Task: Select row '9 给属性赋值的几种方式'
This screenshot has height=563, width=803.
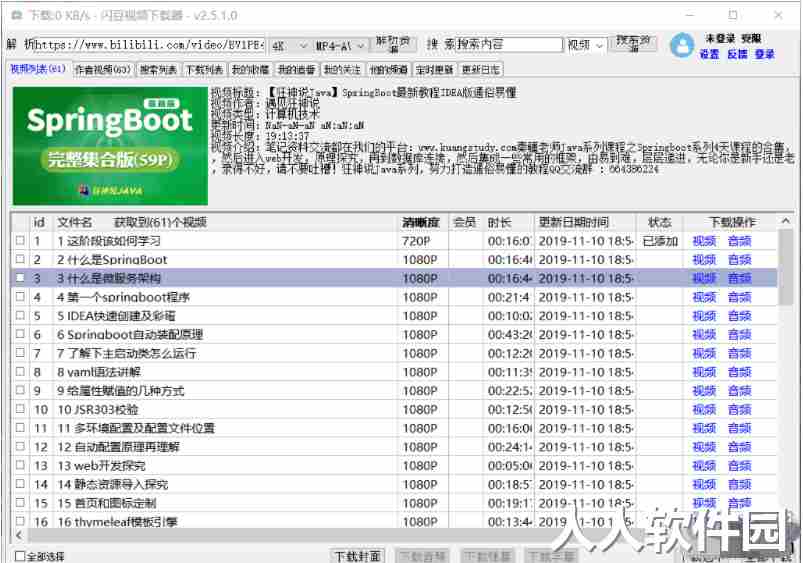Action: click(x=393, y=390)
